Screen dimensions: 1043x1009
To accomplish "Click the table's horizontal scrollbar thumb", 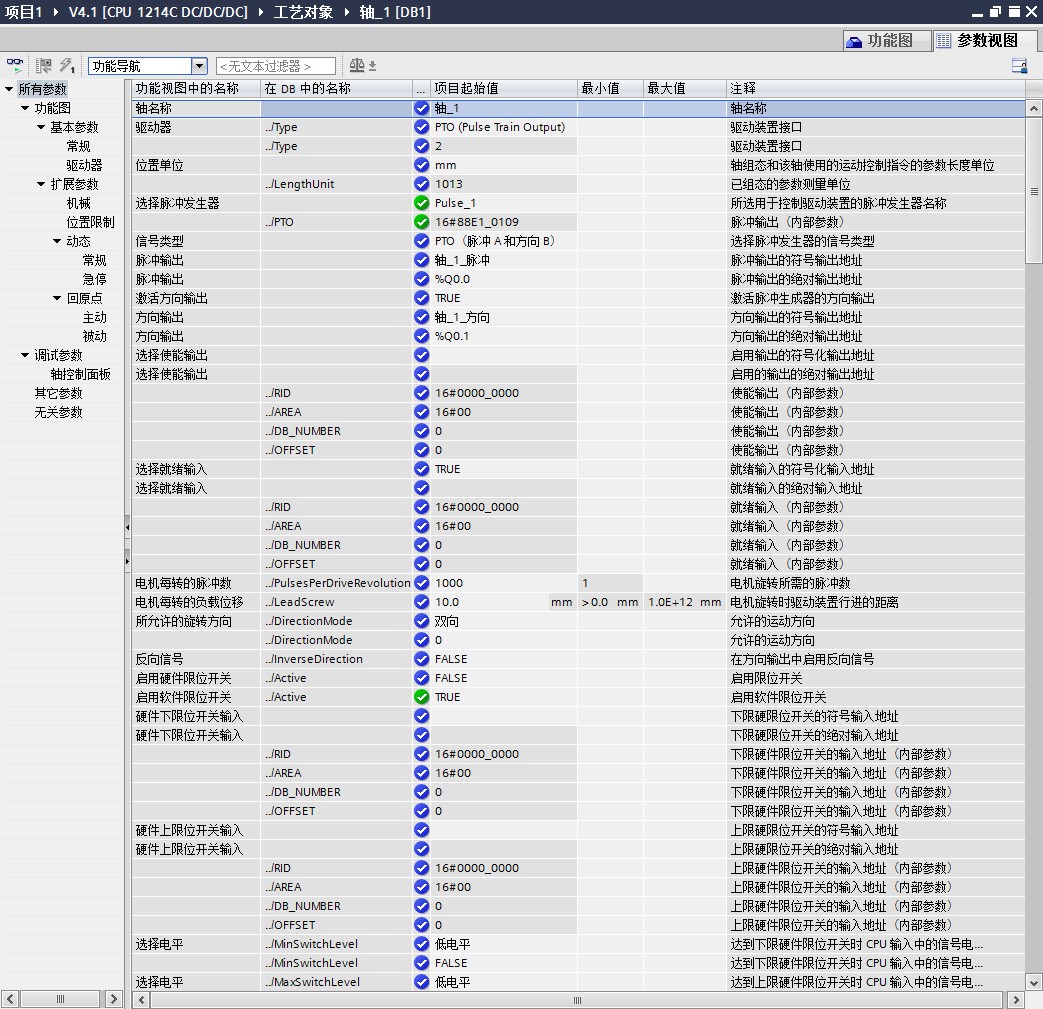I will 576,1000.
